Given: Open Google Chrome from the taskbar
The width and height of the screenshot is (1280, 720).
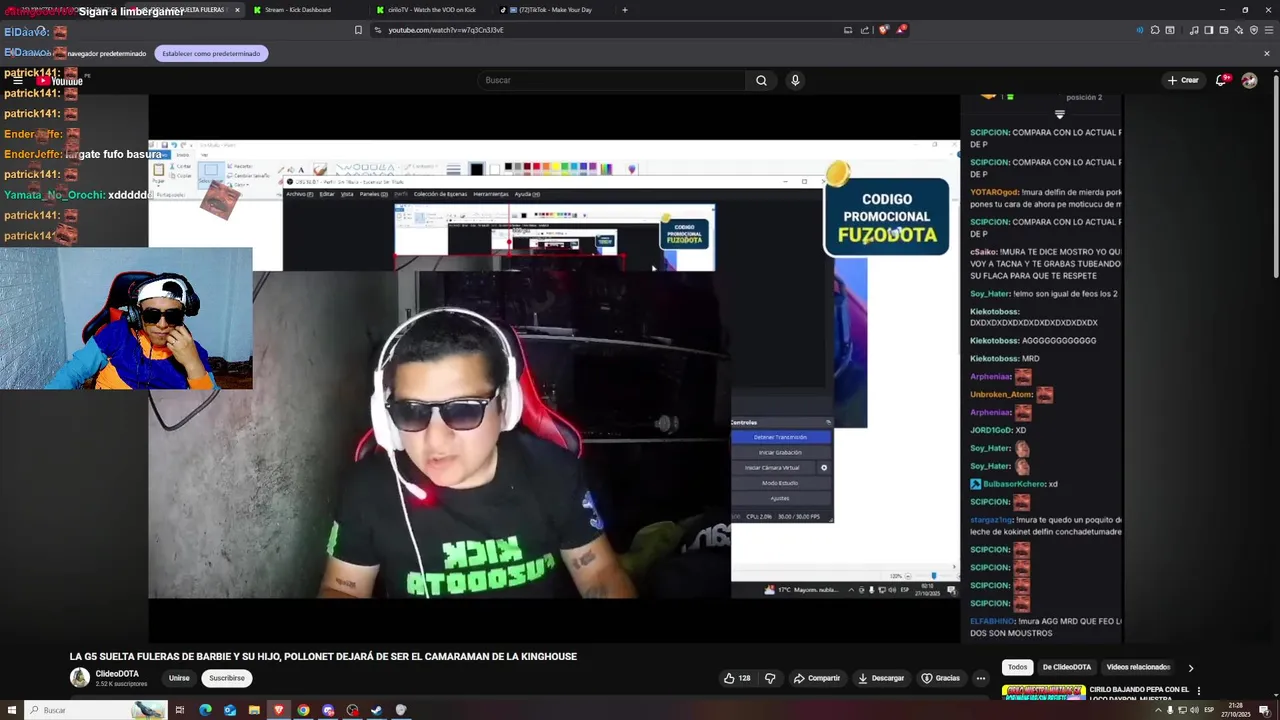Looking at the screenshot, I should pyautogui.click(x=303, y=710).
